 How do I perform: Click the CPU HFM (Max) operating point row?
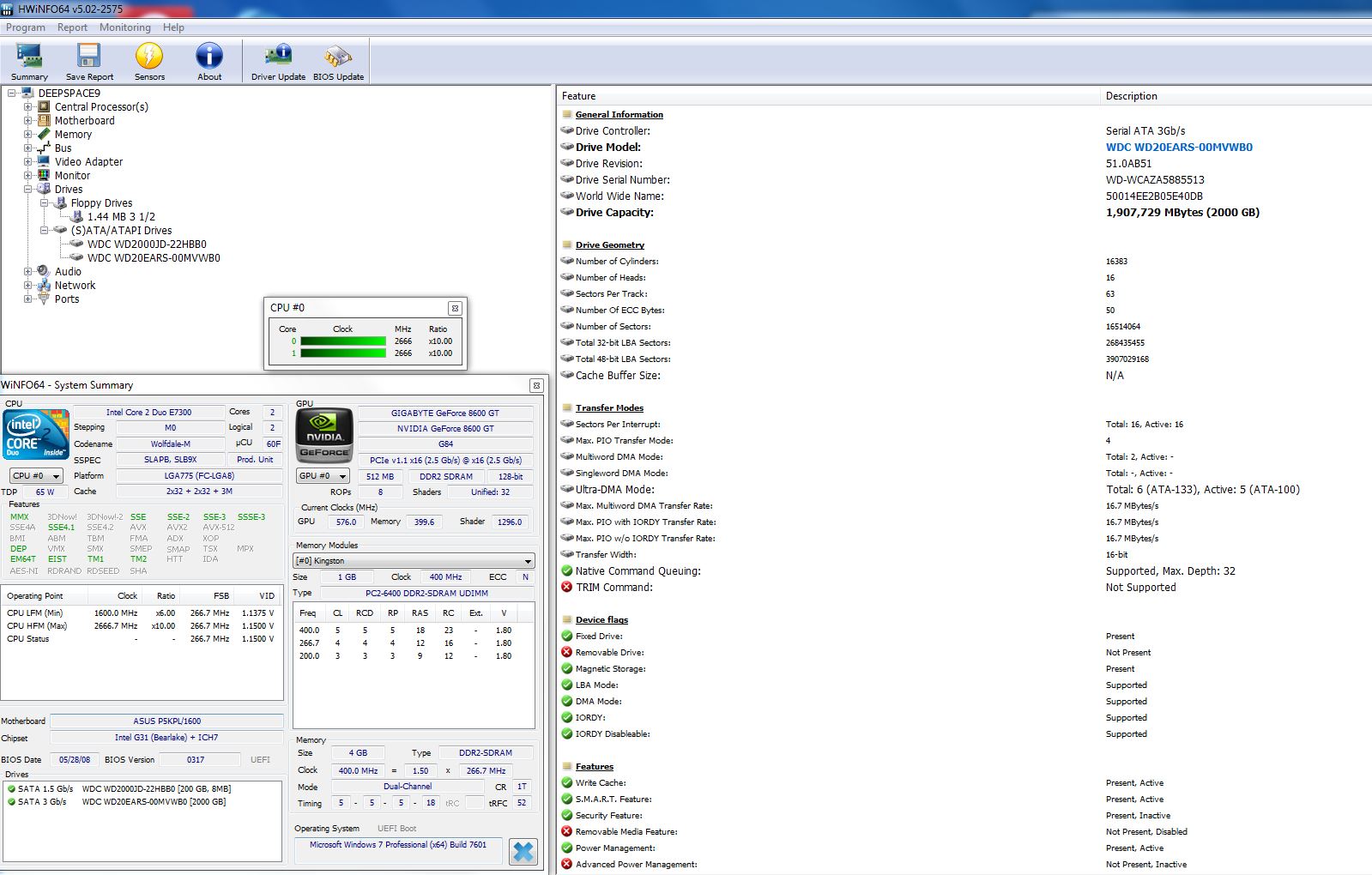pos(142,626)
